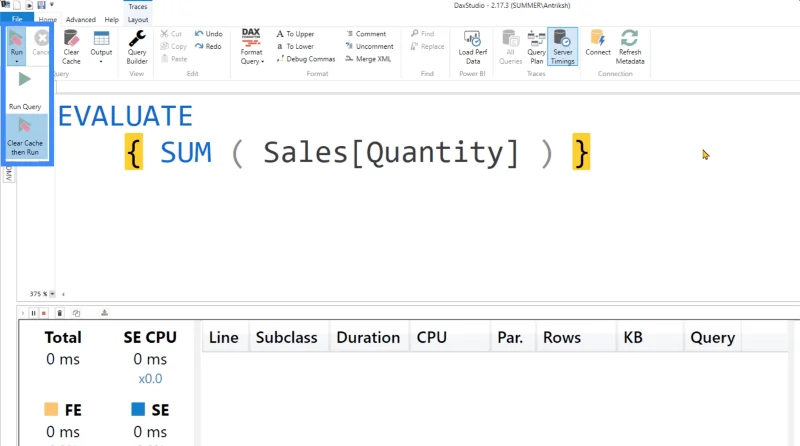Click Paste in the Edit group

tap(174, 59)
